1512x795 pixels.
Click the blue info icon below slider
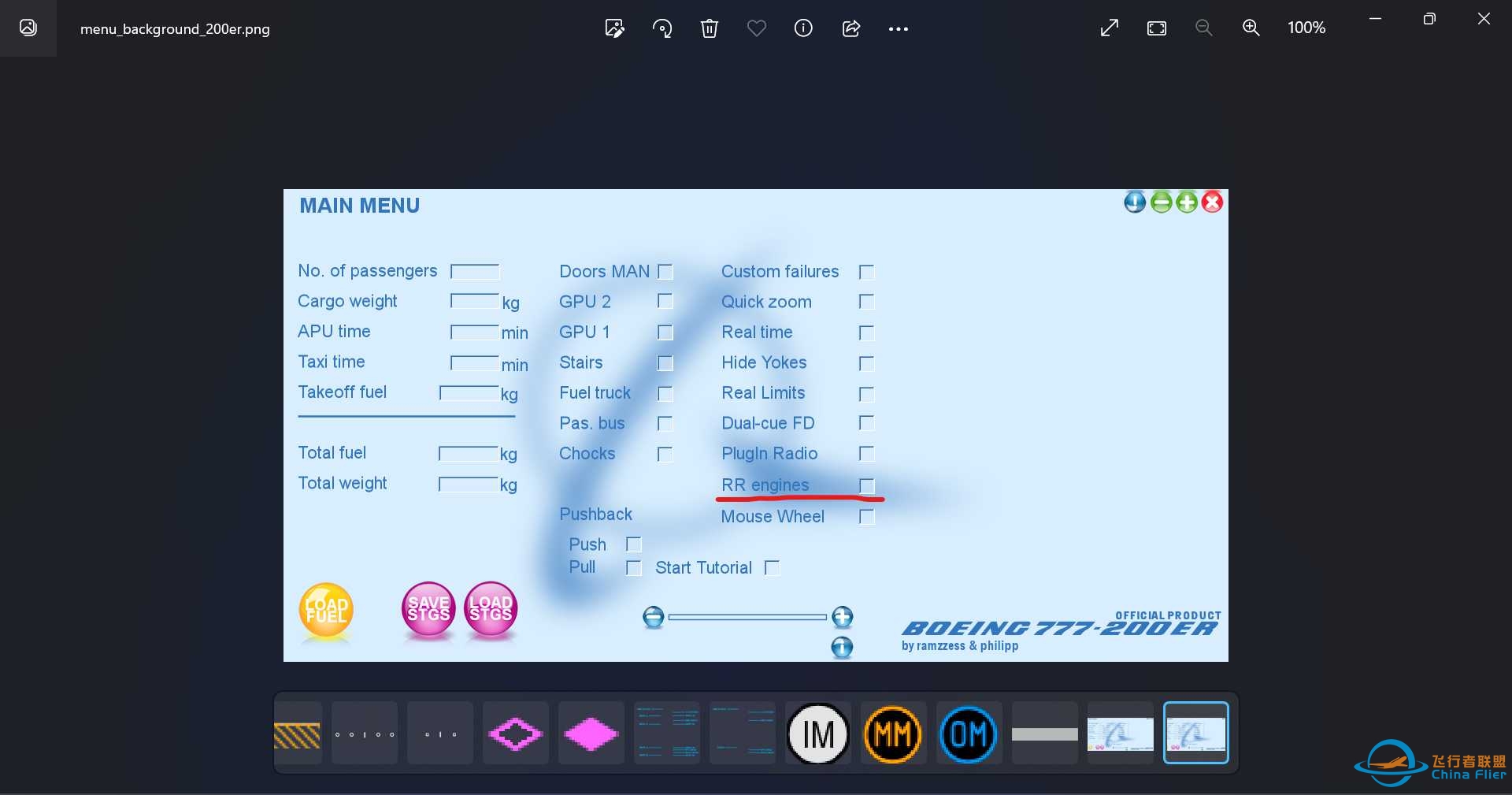pos(842,648)
